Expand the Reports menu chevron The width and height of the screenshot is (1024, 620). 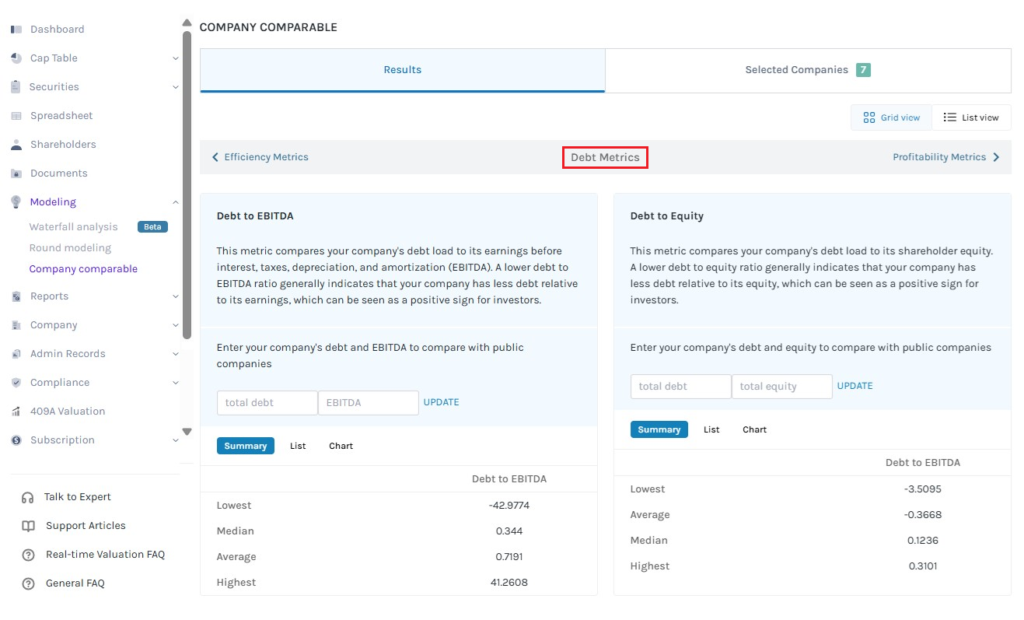coord(175,296)
